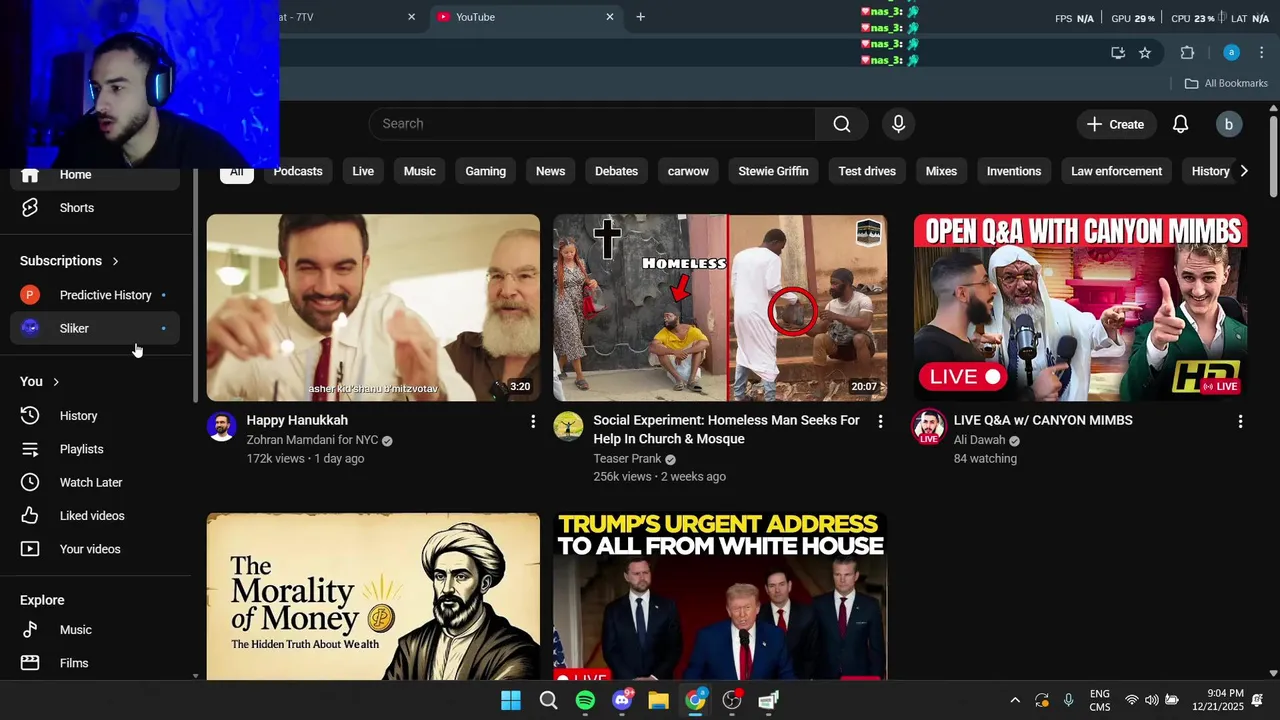1280x720 pixels.
Task: Show more category chips with right arrow
Action: (x=1244, y=171)
